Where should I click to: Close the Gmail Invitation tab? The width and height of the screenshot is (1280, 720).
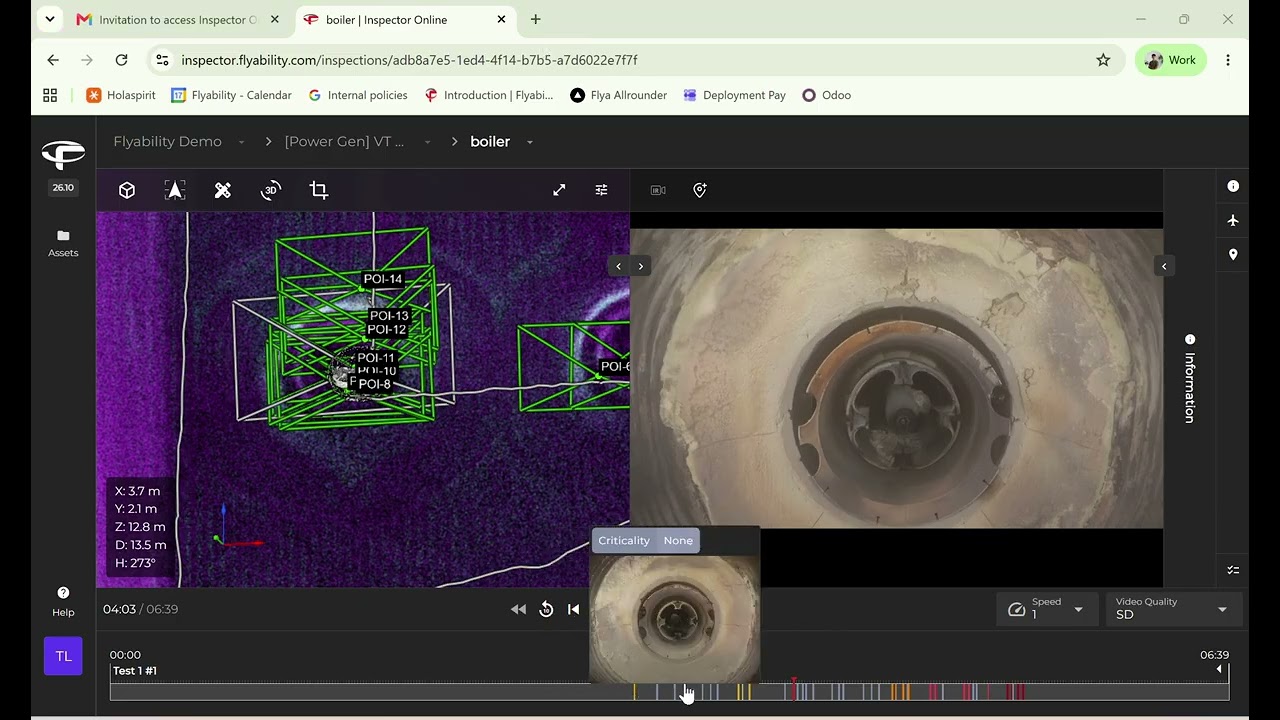pos(275,20)
